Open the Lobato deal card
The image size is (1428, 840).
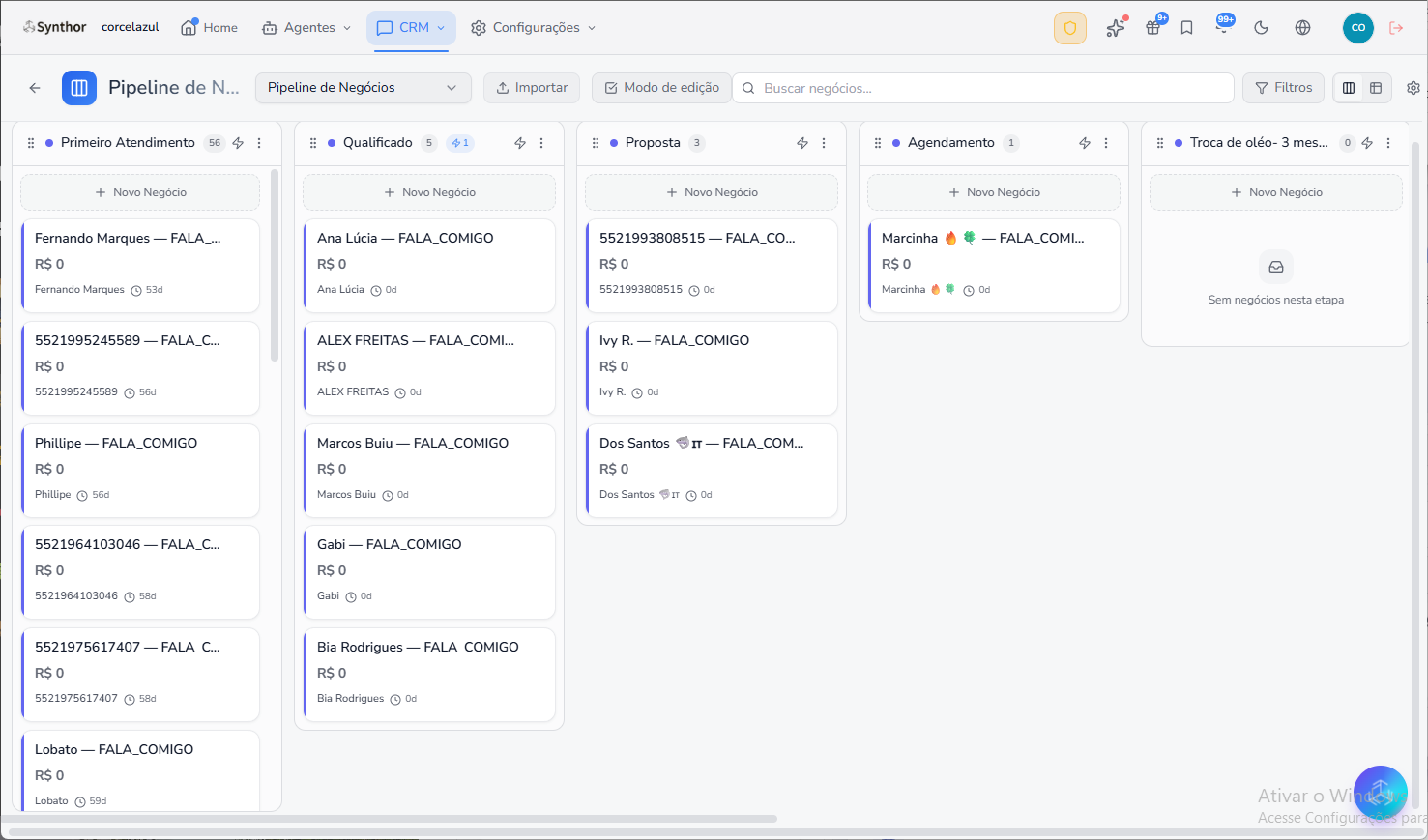click(x=140, y=770)
